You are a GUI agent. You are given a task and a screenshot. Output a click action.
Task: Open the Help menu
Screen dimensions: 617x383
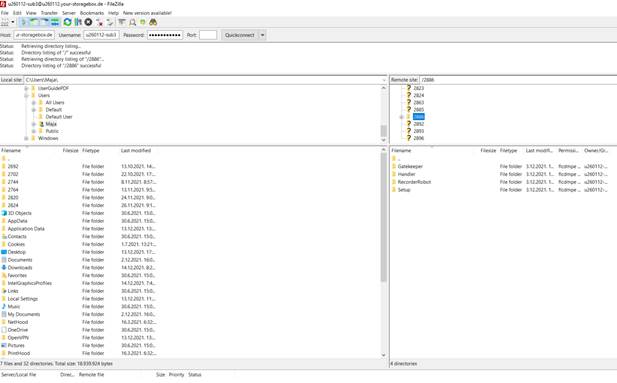click(x=113, y=13)
